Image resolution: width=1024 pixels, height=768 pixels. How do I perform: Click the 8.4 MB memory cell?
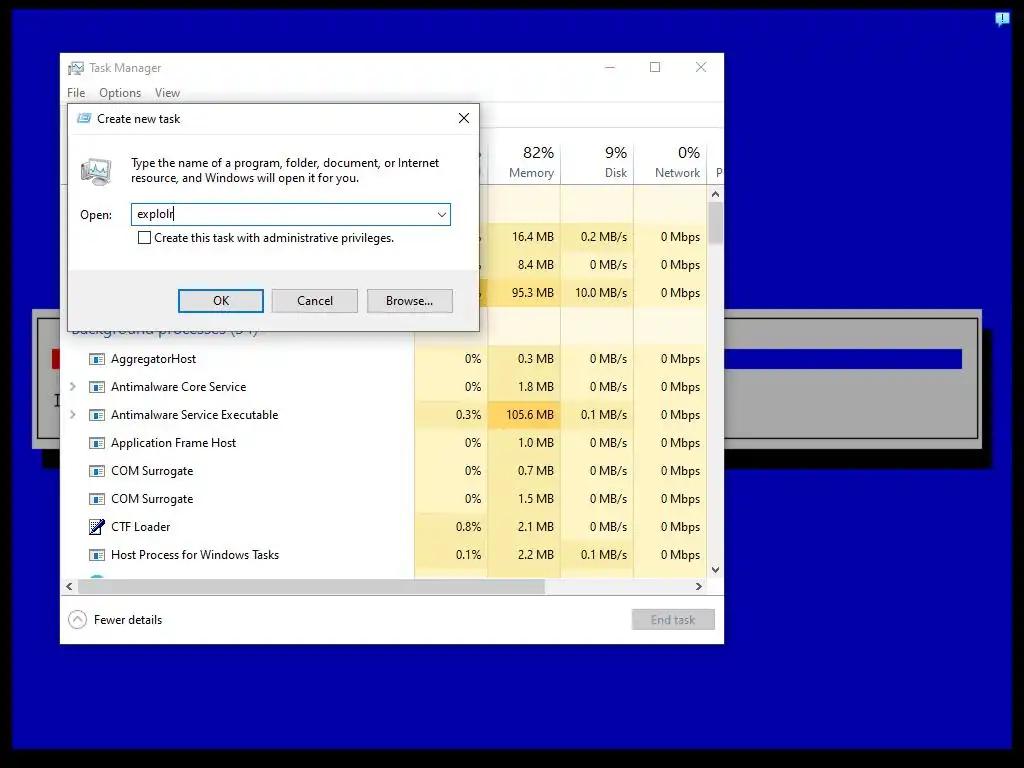click(524, 265)
